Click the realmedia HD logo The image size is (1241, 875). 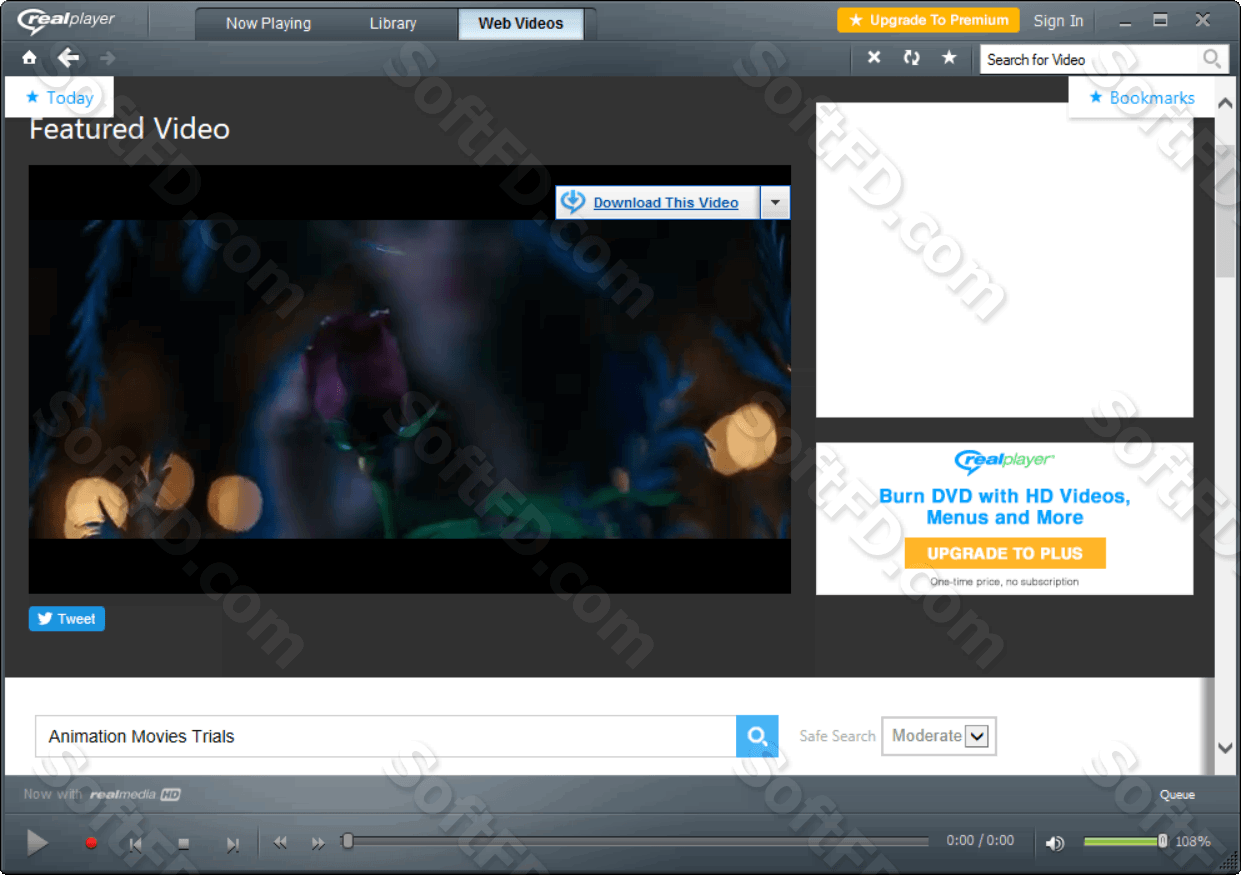pyautogui.click(x=135, y=795)
